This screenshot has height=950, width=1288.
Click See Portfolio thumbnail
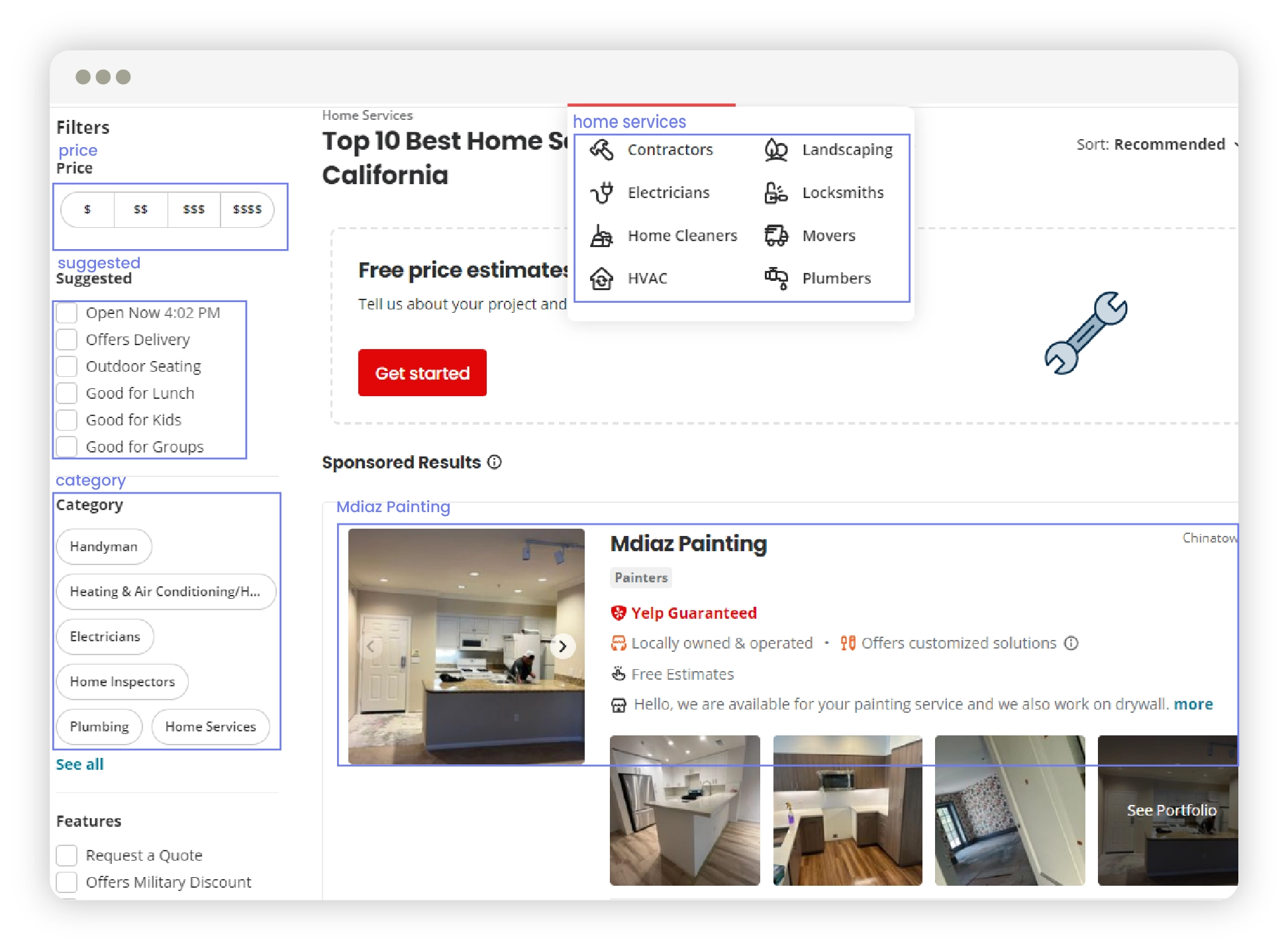coord(1168,810)
